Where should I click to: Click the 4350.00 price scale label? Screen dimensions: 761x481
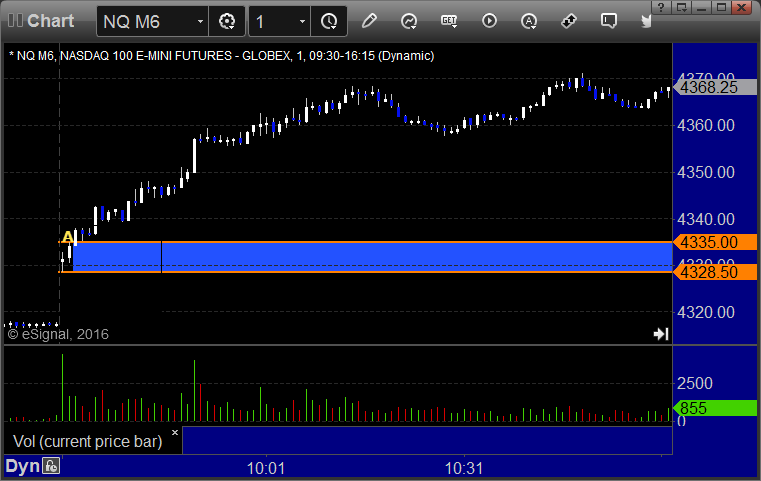tap(706, 172)
